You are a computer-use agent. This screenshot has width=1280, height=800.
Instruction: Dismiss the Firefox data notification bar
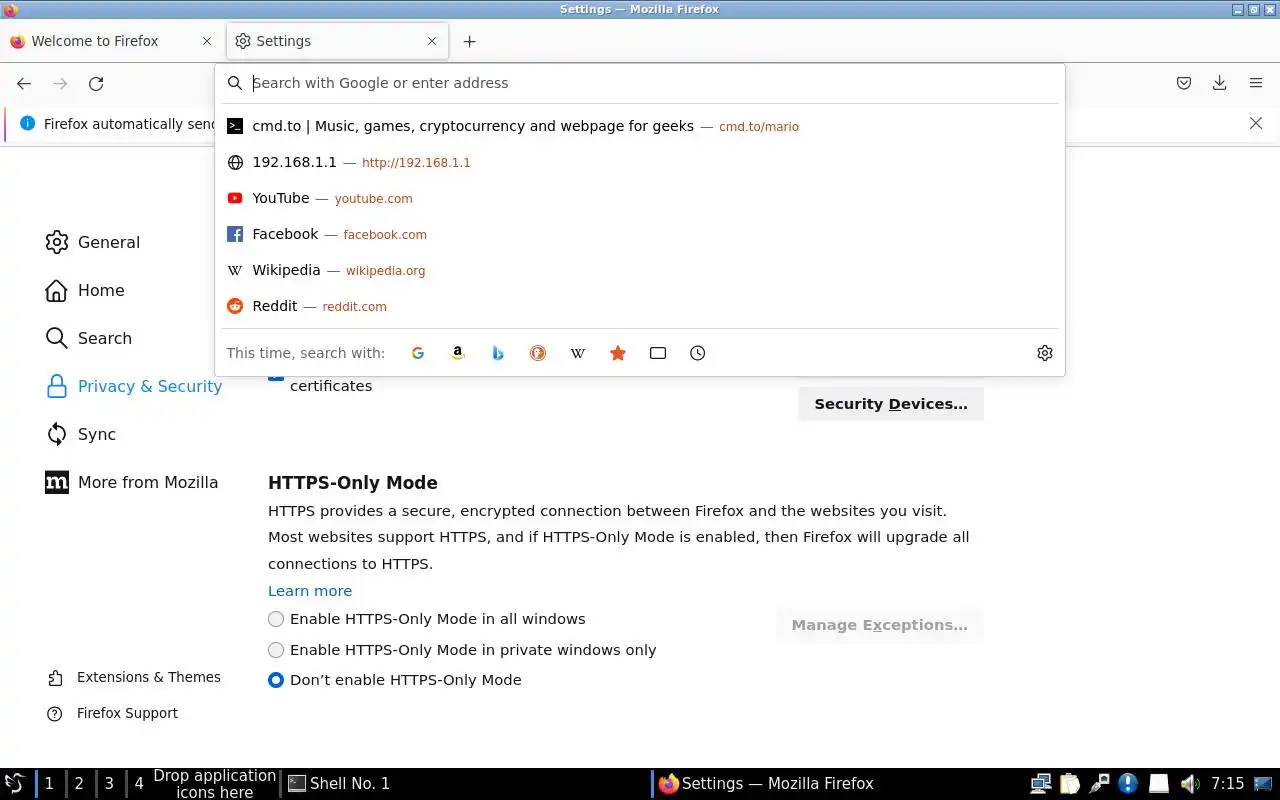pos(1256,123)
